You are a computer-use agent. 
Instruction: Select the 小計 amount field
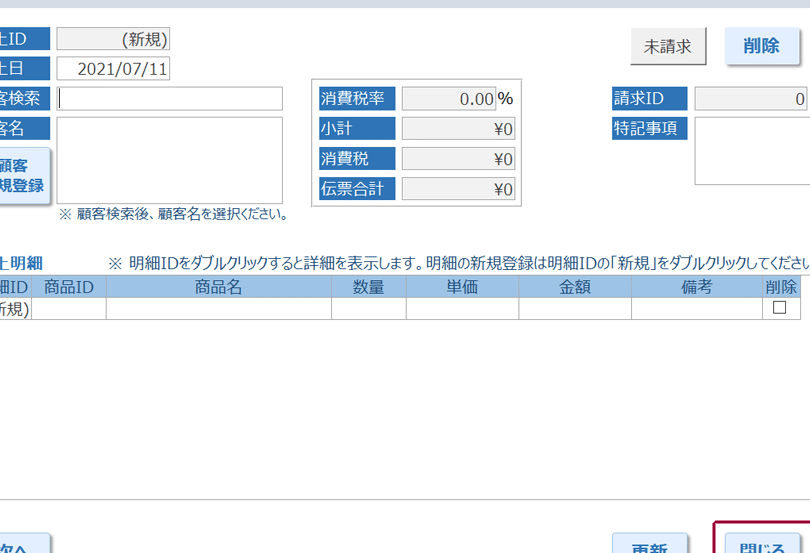coord(458,129)
